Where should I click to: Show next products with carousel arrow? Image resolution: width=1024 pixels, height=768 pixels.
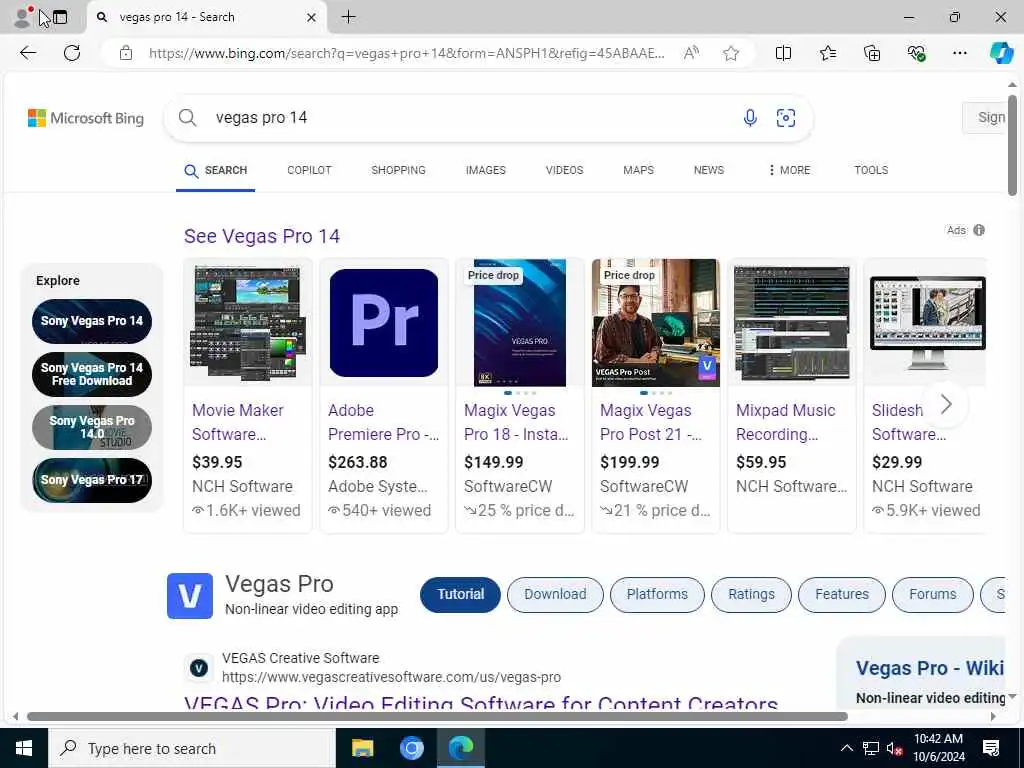point(946,405)
